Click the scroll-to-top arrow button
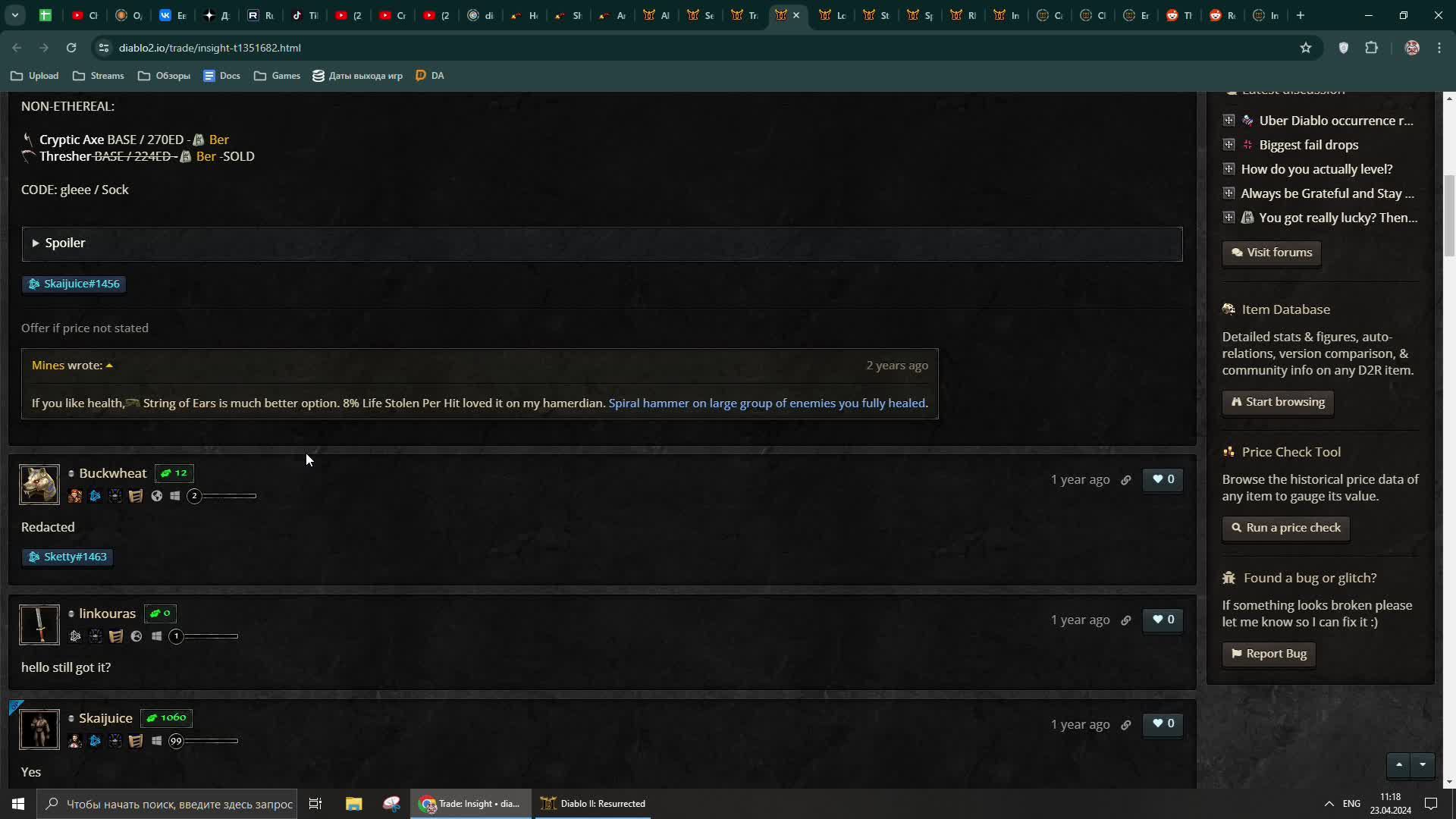The height and width of the screenshot is (819, 1456). coord(1399,764)
